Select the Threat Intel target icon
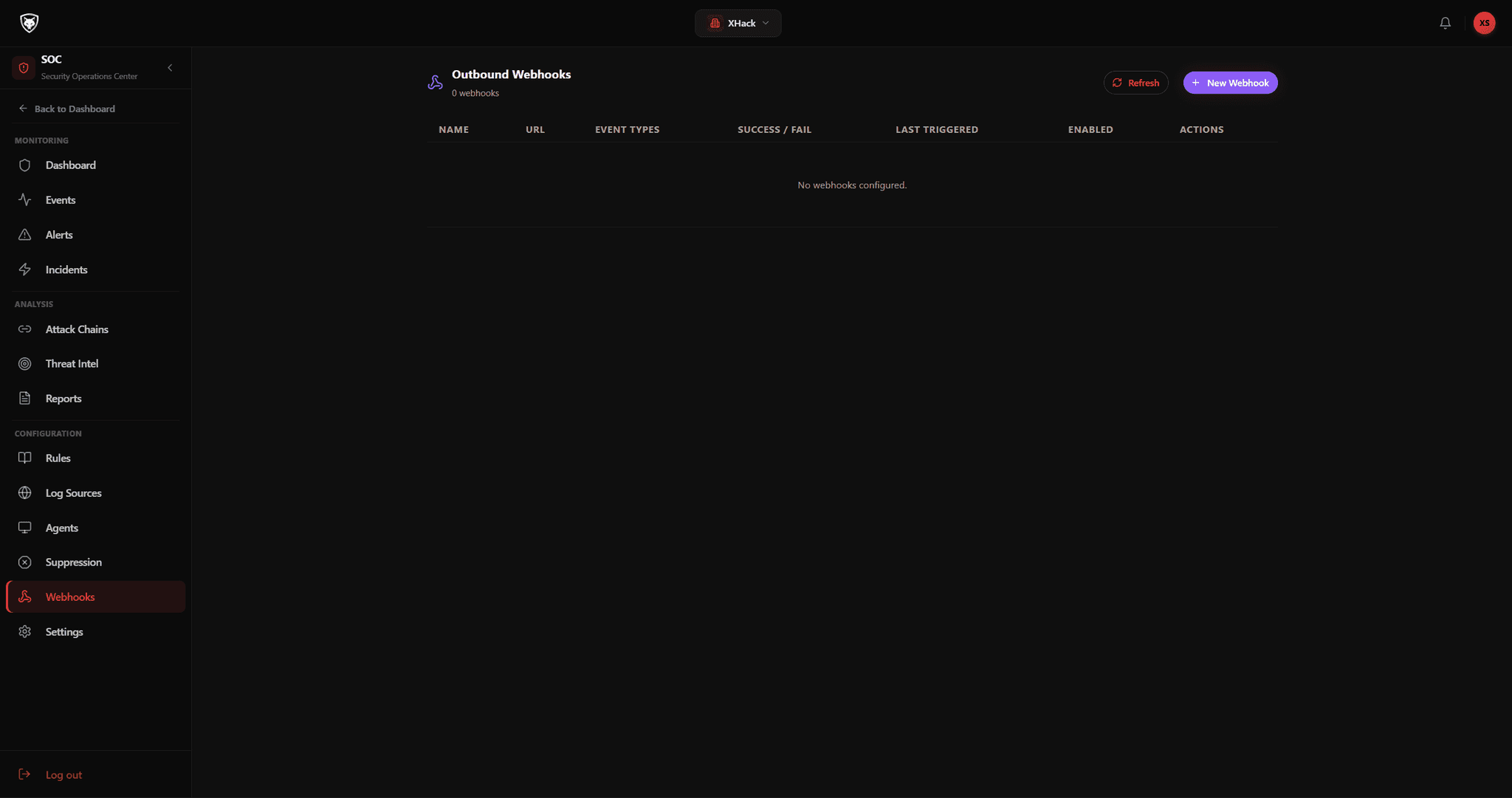 25,364
